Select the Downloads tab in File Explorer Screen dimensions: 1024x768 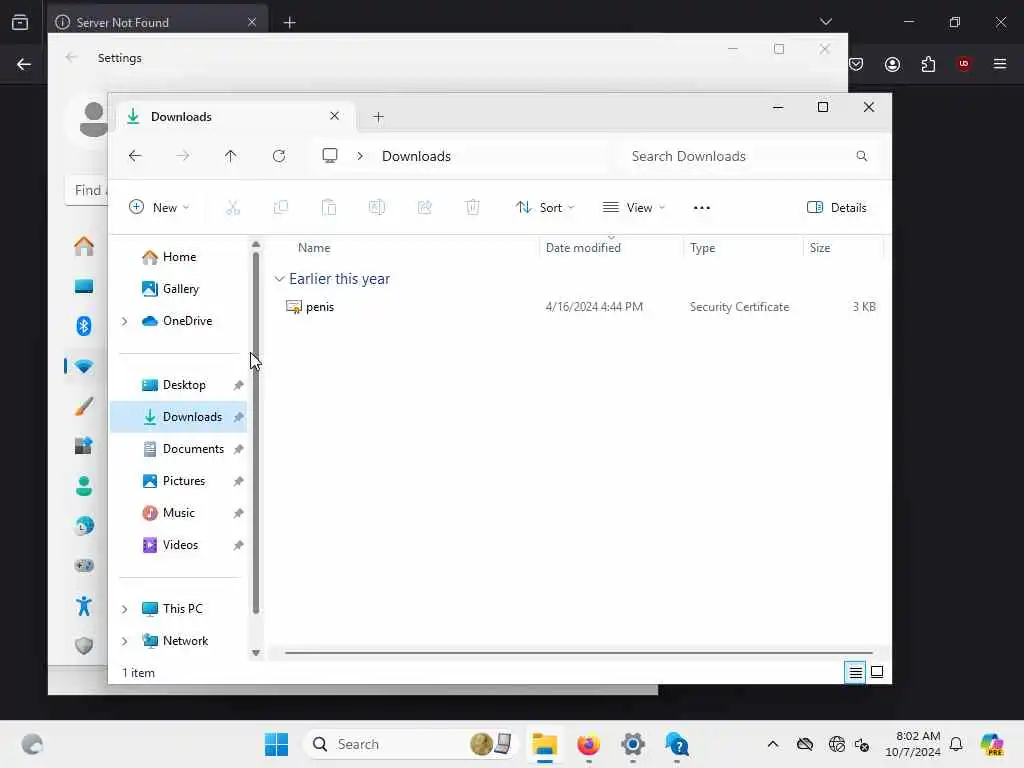[235, 117]
